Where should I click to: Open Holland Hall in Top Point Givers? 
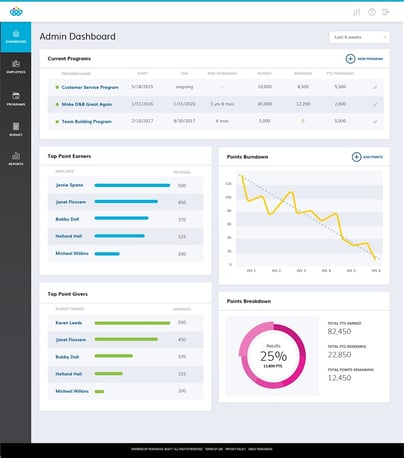coord(68,374)
